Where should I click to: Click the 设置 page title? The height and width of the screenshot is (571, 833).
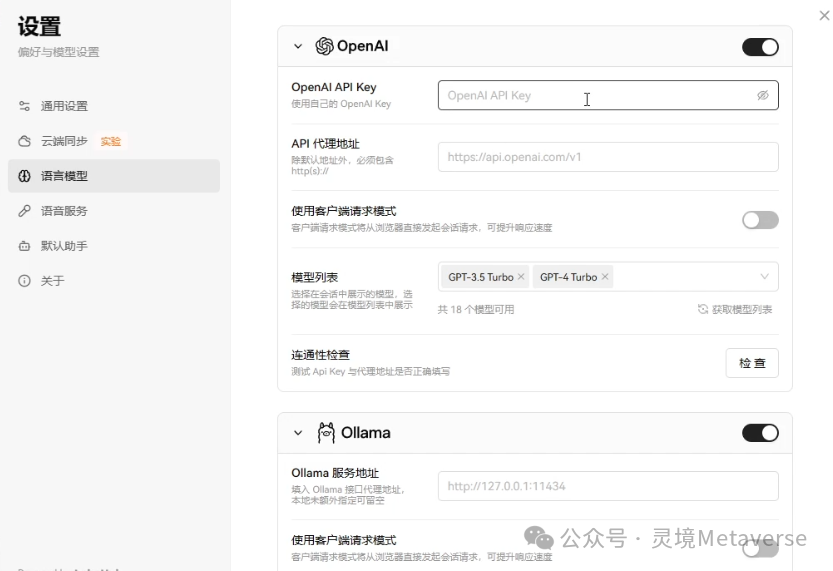pyautogui.click(x=39, y=27)
